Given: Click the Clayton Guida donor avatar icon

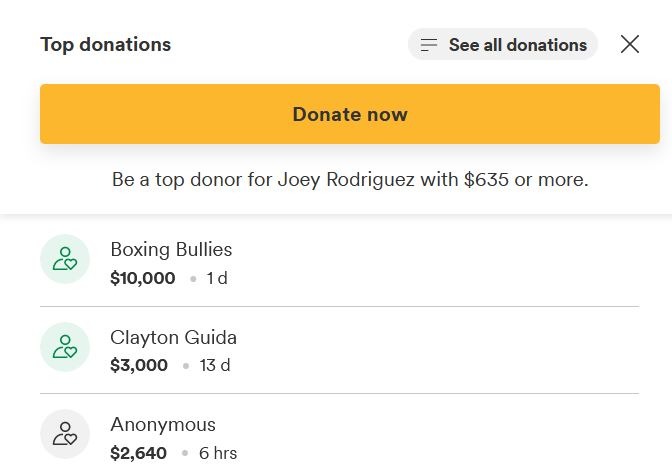Looking at the screenshot, I should (65, 347).
